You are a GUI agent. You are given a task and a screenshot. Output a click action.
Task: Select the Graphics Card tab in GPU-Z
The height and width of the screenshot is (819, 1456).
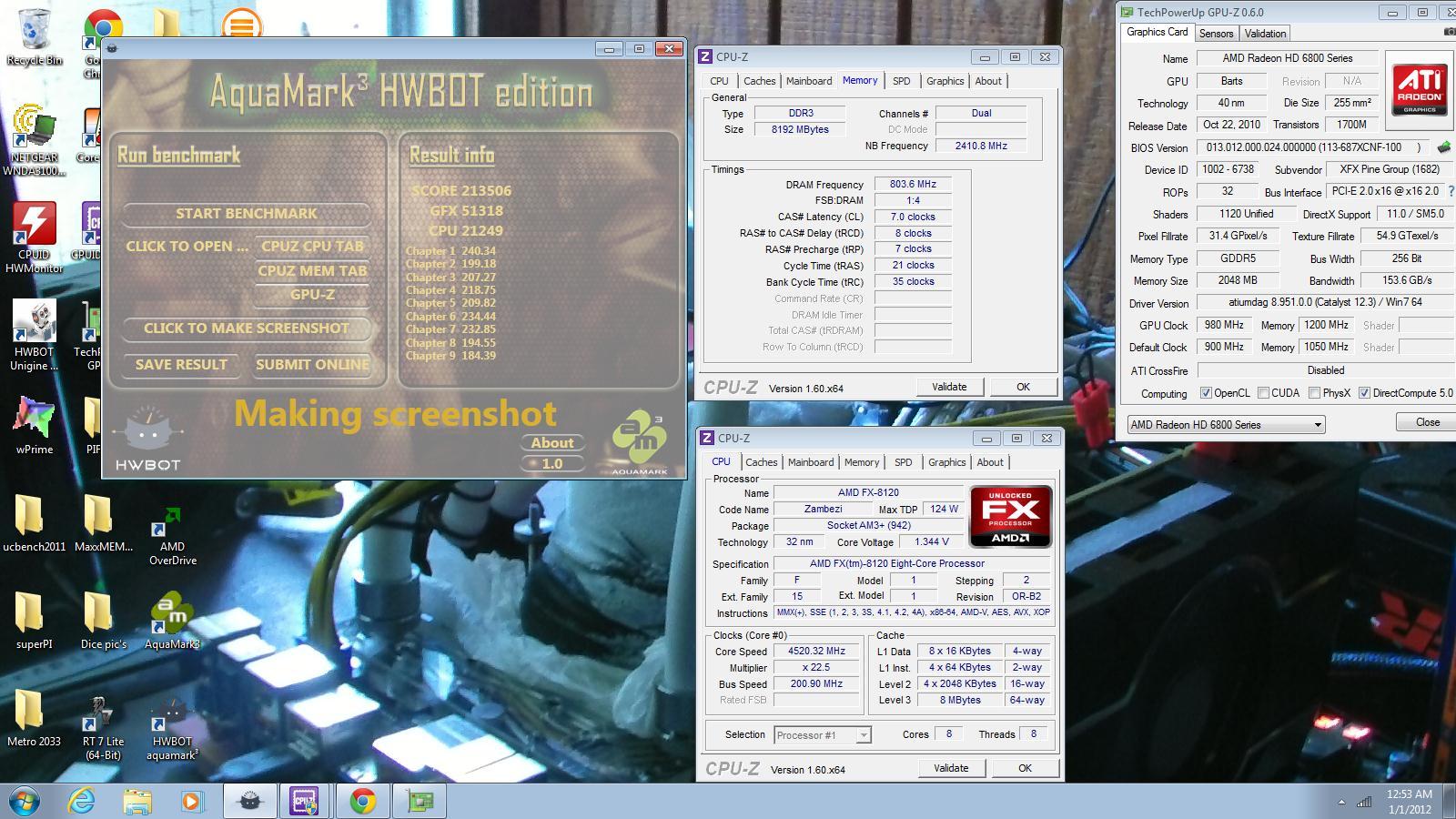[1157, 32]
